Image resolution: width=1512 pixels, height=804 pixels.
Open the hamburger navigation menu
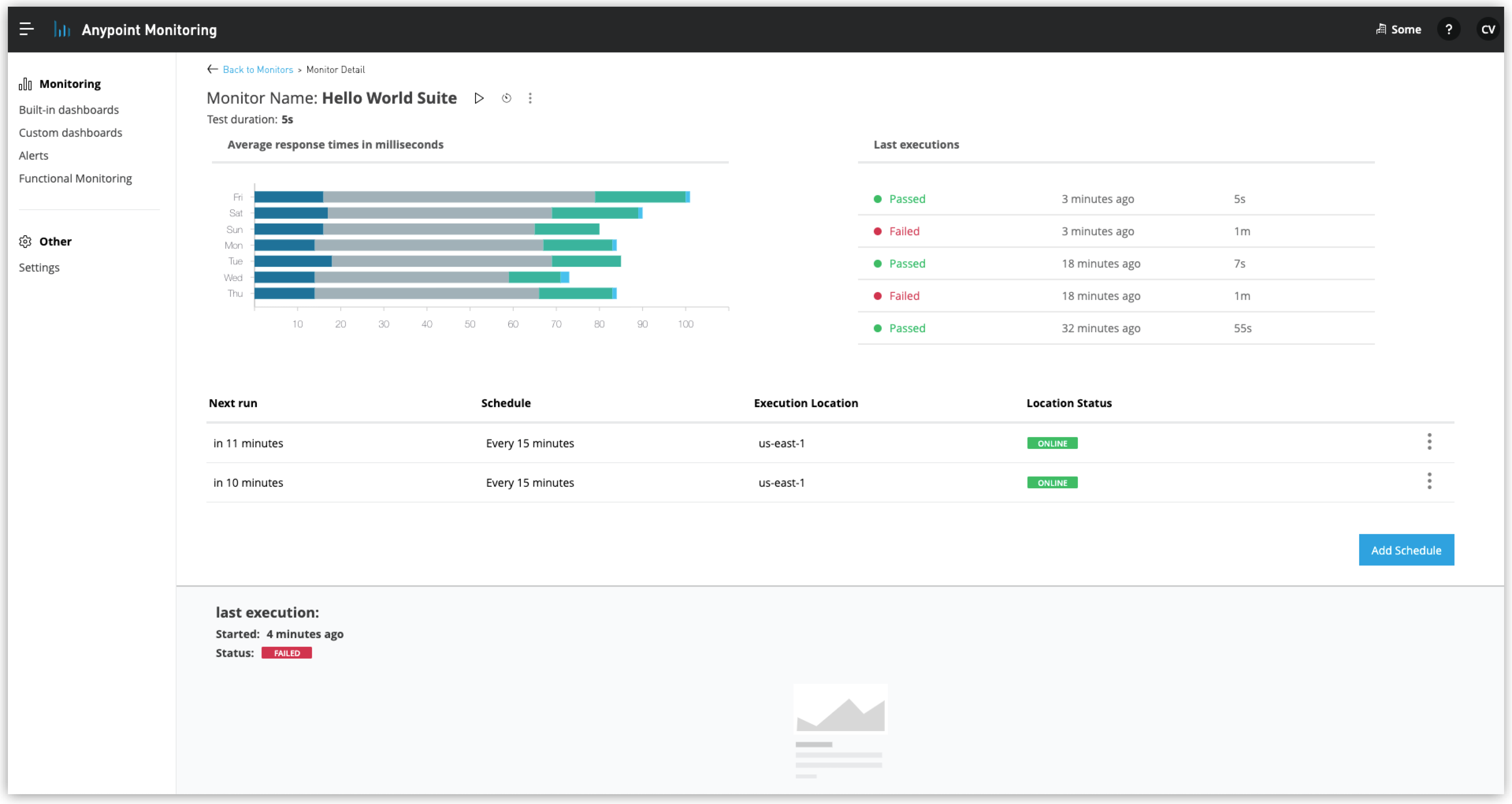point(26,29)
